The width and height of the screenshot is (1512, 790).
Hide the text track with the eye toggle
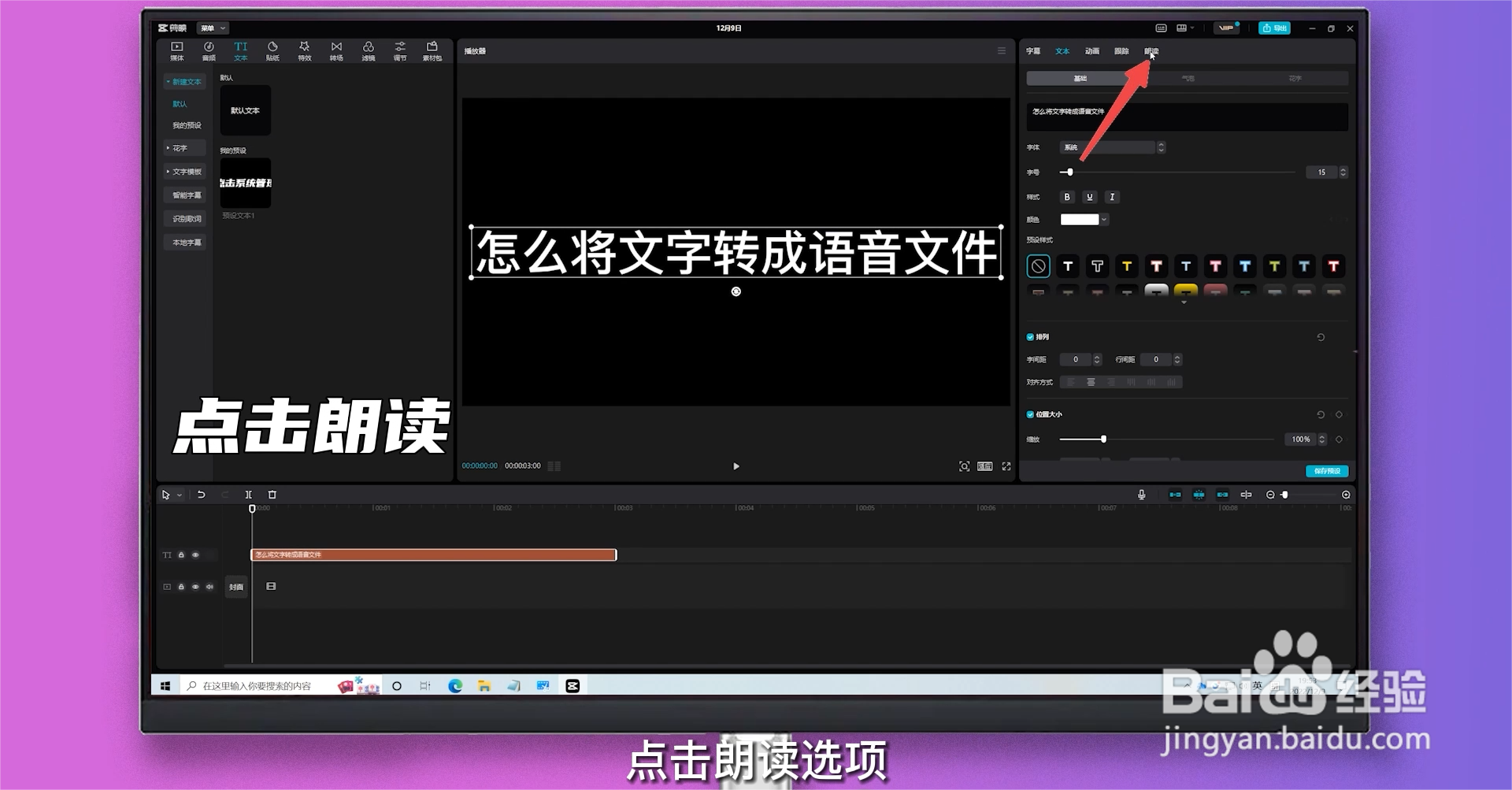pos(195,554)
